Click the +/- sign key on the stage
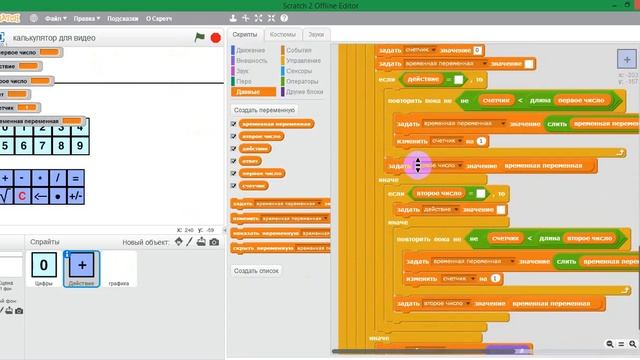The image size is (640, 360). [x=76, y=196]
